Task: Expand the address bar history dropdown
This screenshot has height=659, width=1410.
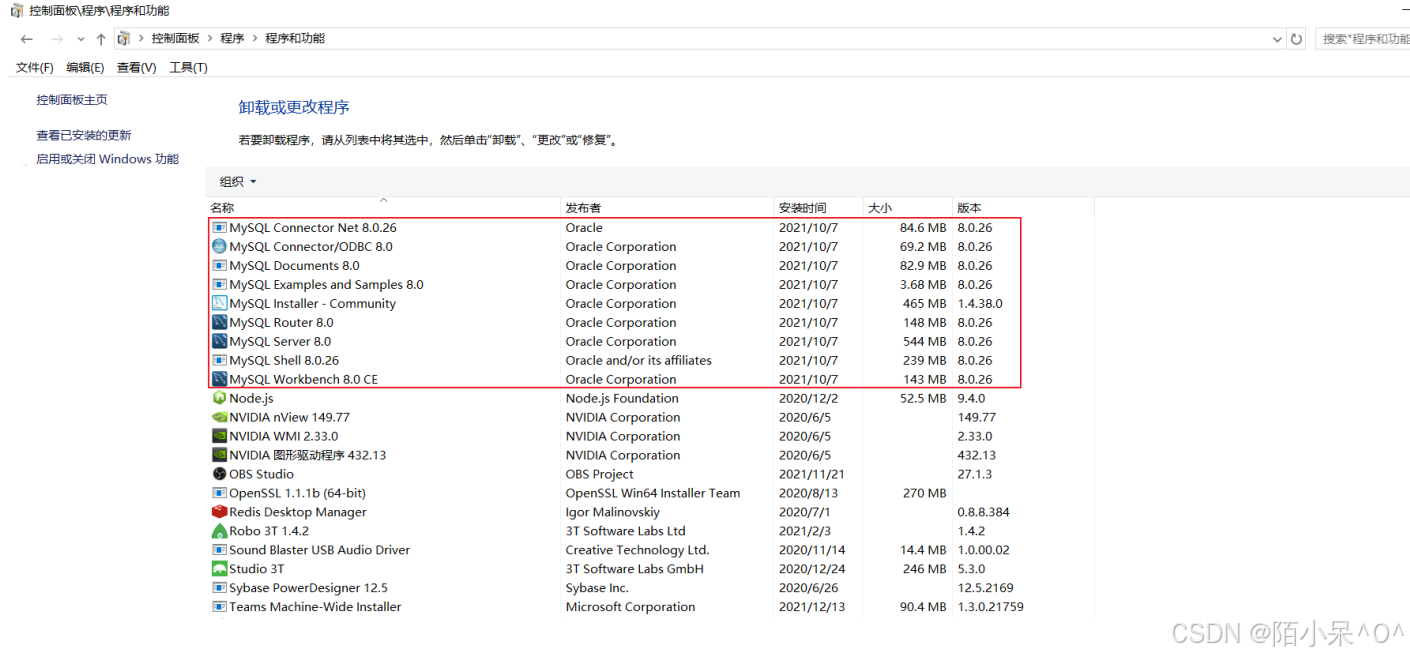Action: 1277,39
